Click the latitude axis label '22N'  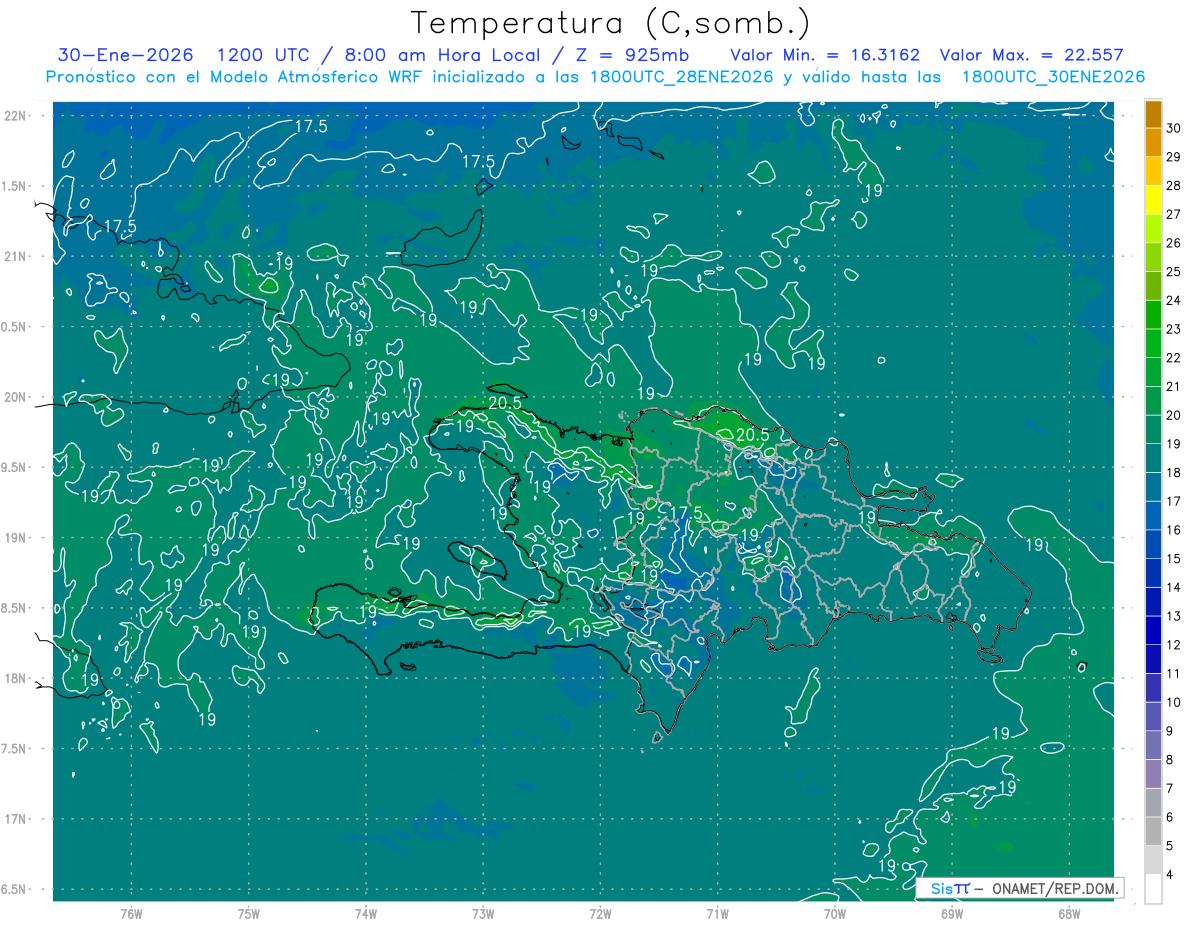click(17, 116)
